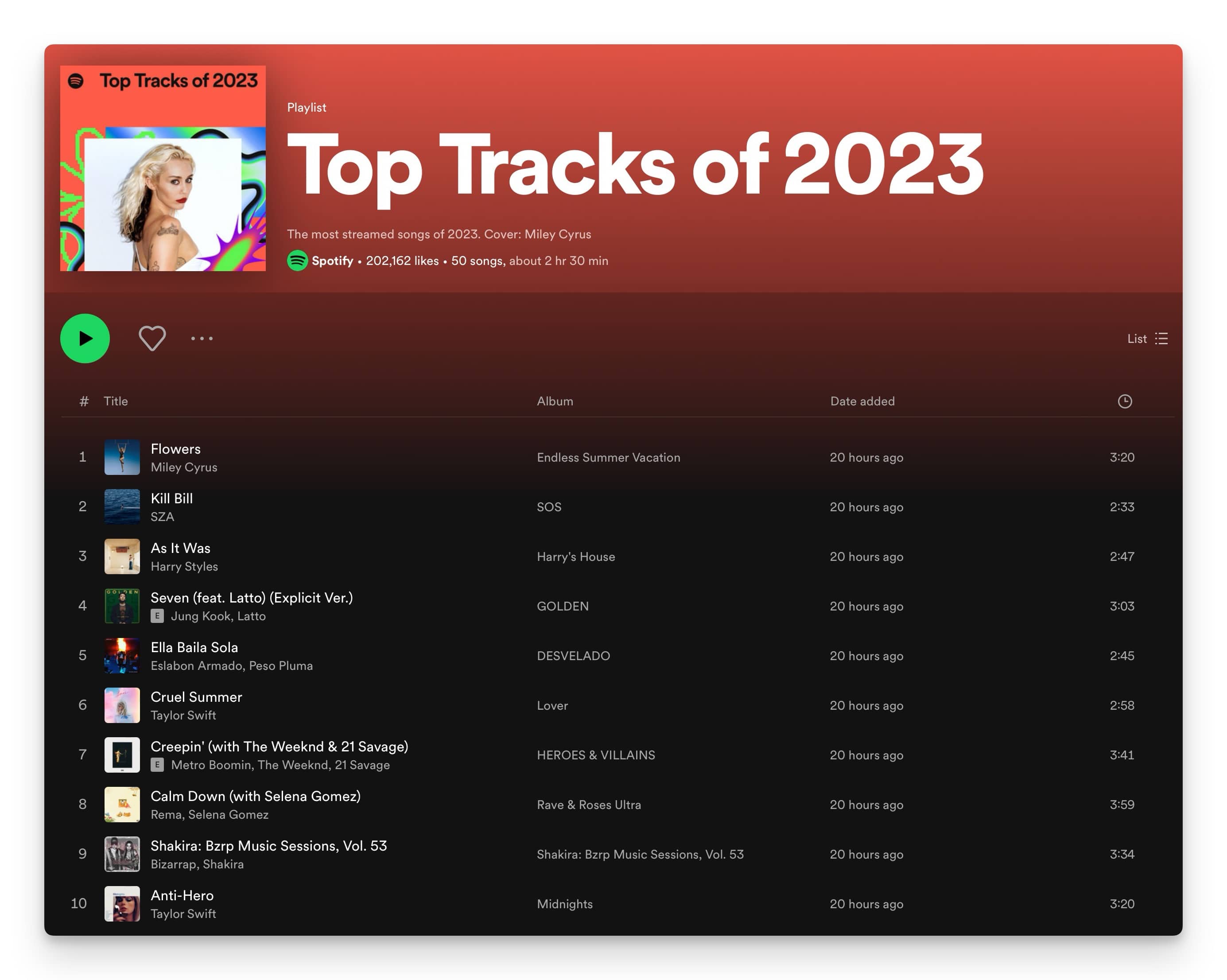Open artist Bizarrap
This screenshot has height=980, width=1227.
(x=174, y=864)
